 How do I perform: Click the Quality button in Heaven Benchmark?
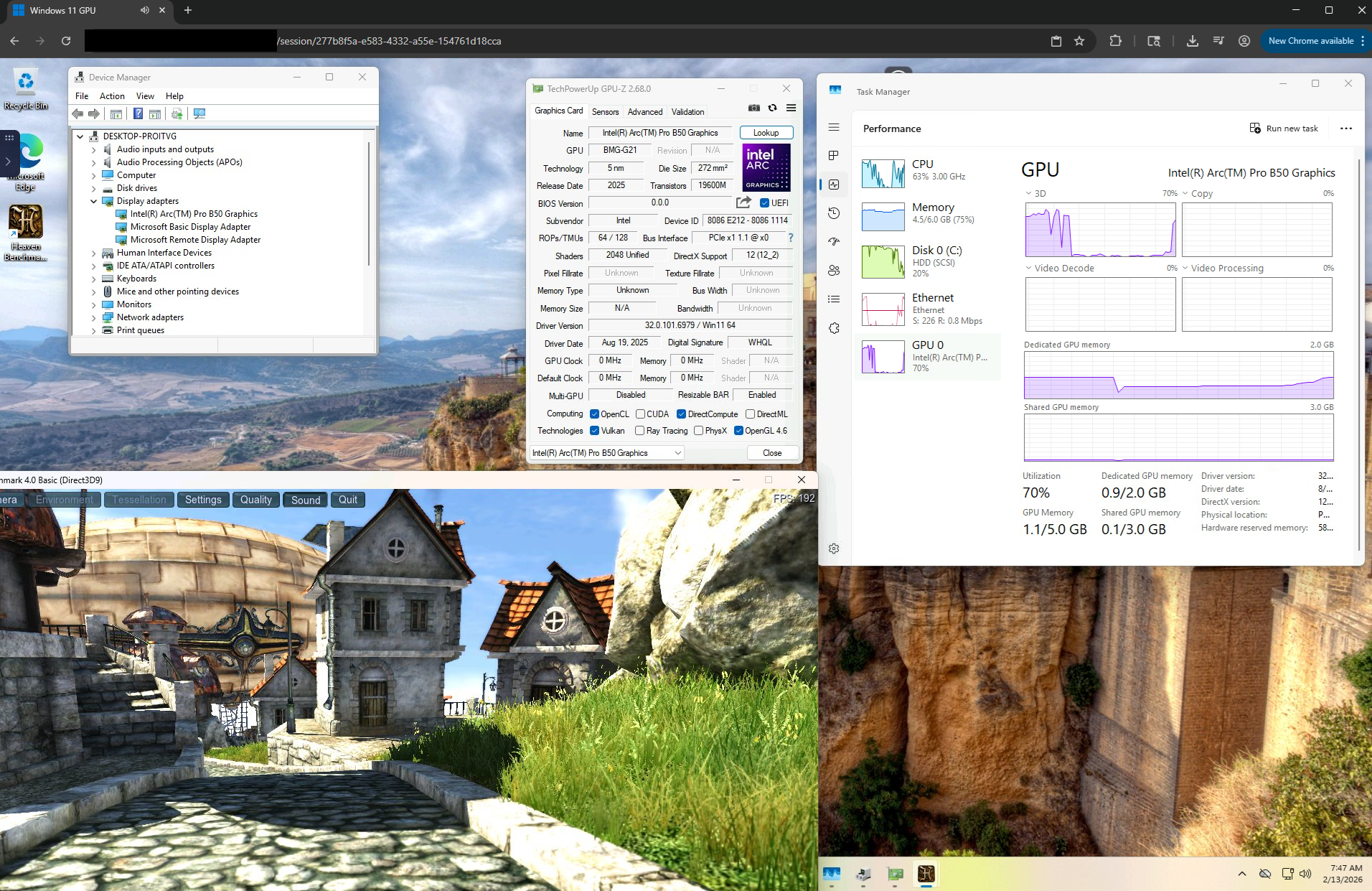(x=256, y=500)
